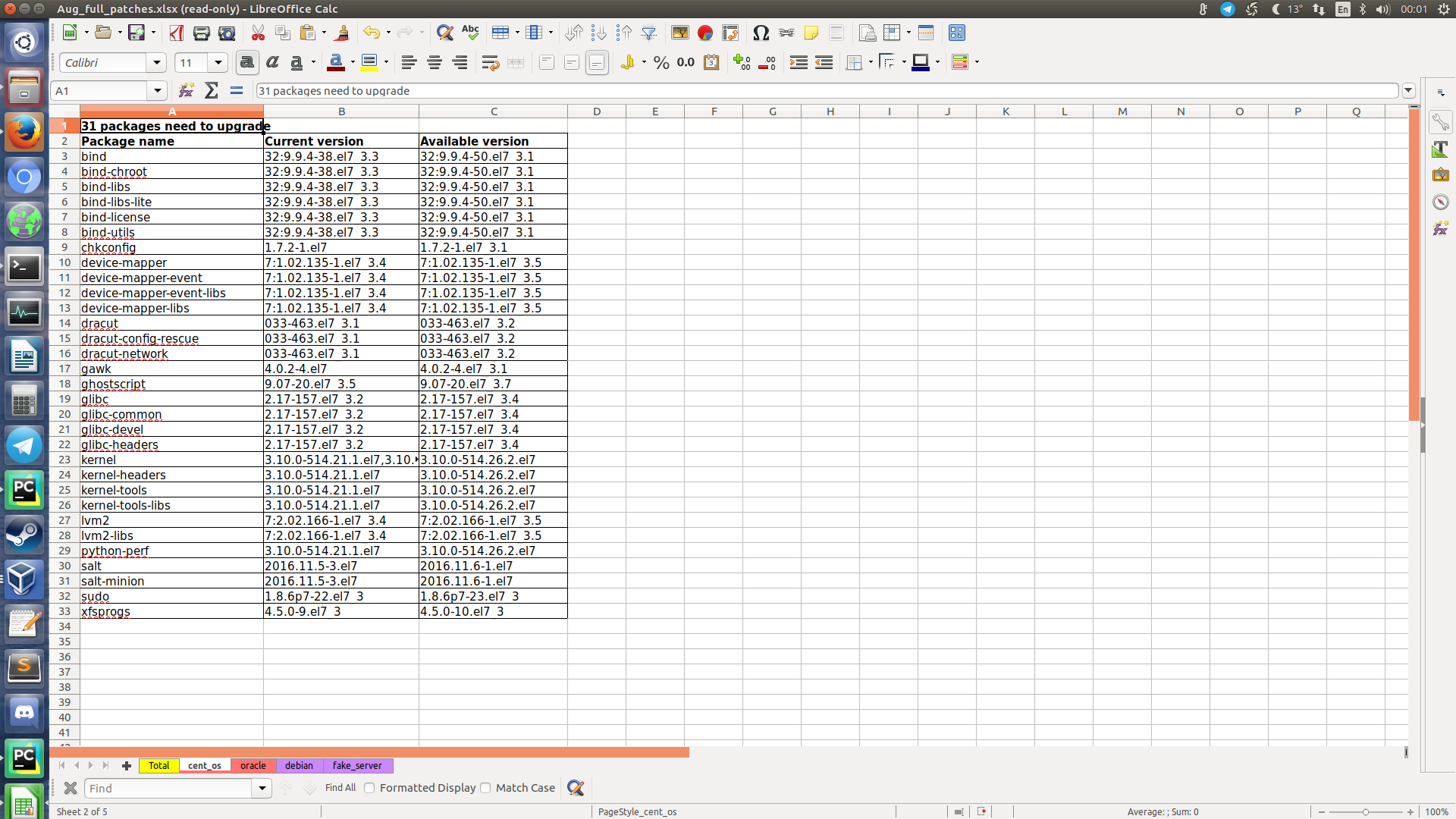Click the Wrap Text icon
1456x819 pixels.
[490, 63]
